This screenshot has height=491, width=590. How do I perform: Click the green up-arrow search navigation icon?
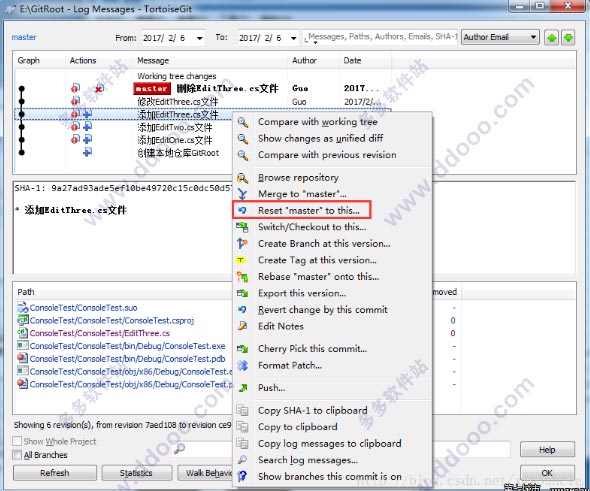(551, 38)
